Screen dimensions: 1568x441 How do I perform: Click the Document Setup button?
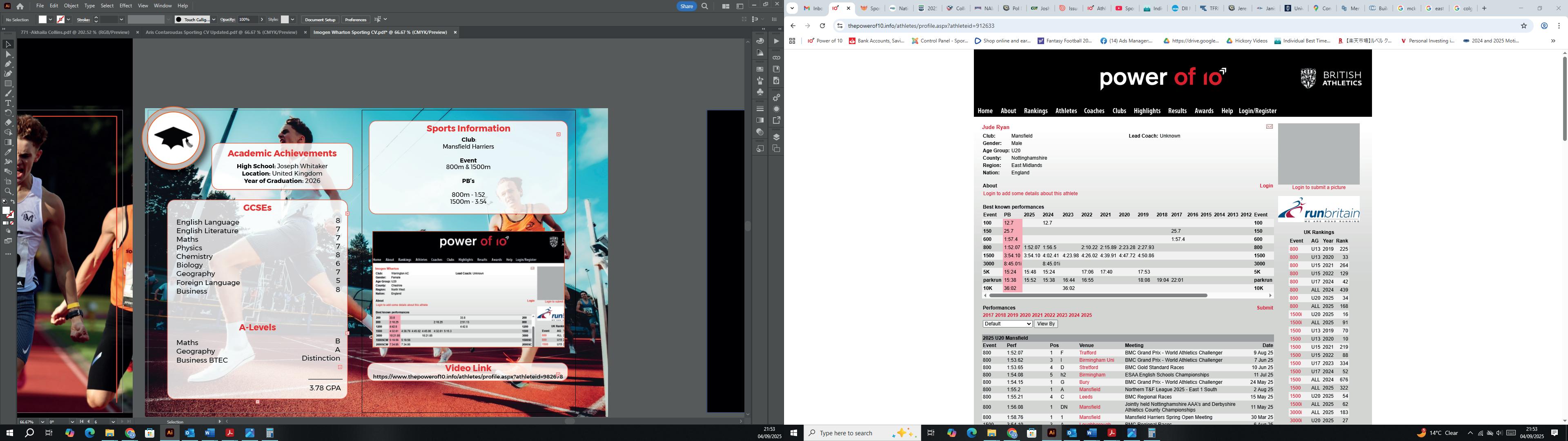click(x=320, y=20)
